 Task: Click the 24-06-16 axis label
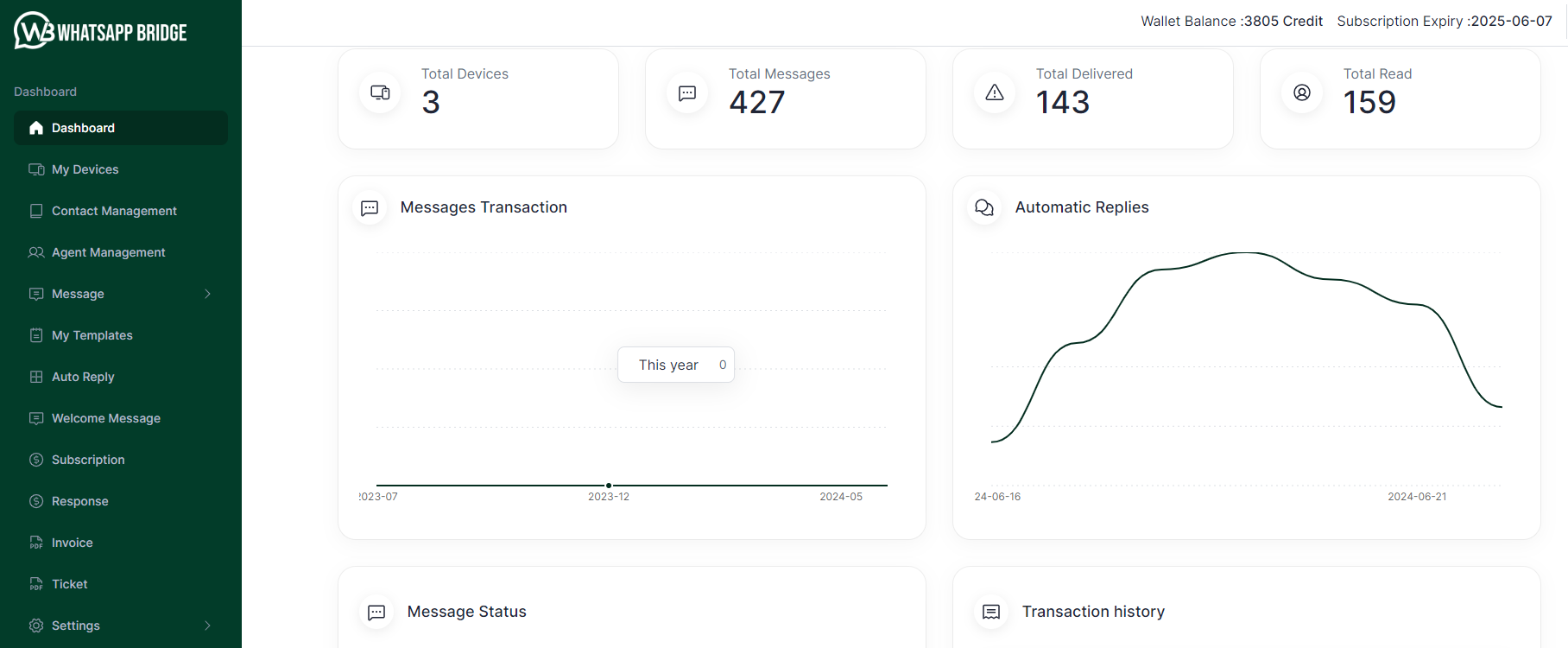pos(997,497)
